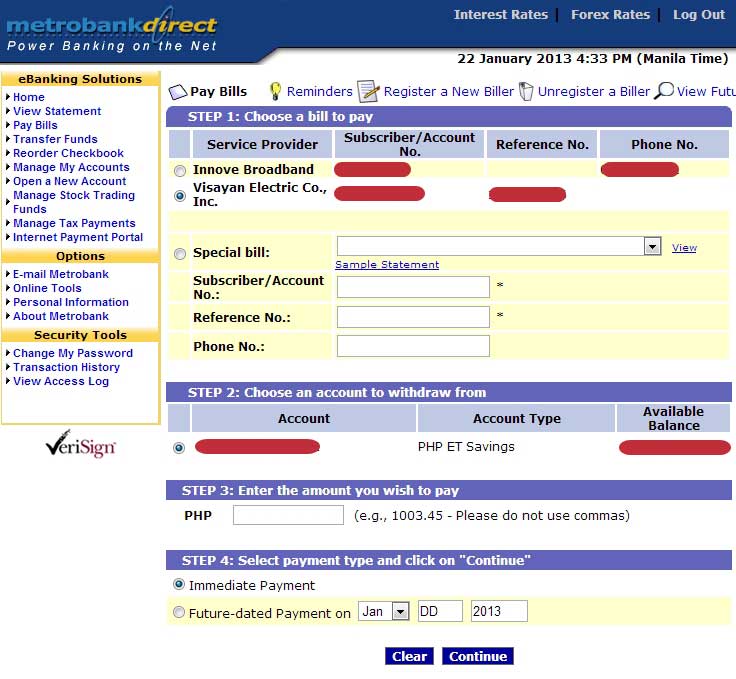Open E-mail Metrobank link

pyautogui.click(x=61, y=274)
